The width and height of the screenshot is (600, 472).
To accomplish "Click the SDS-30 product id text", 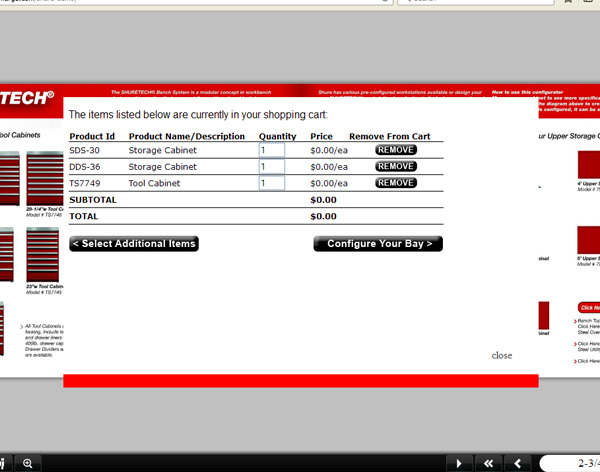I will click(x=85, y=150).
